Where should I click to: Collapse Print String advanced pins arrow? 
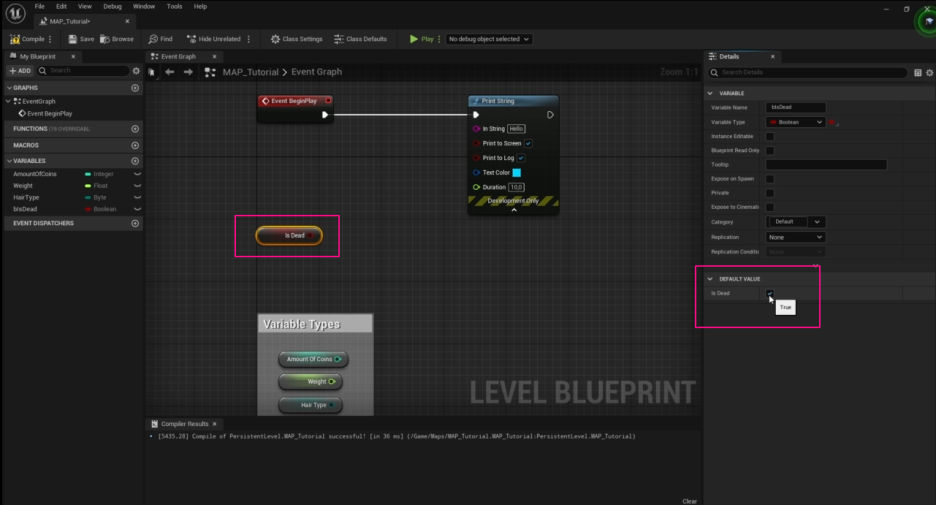(514, 210)
